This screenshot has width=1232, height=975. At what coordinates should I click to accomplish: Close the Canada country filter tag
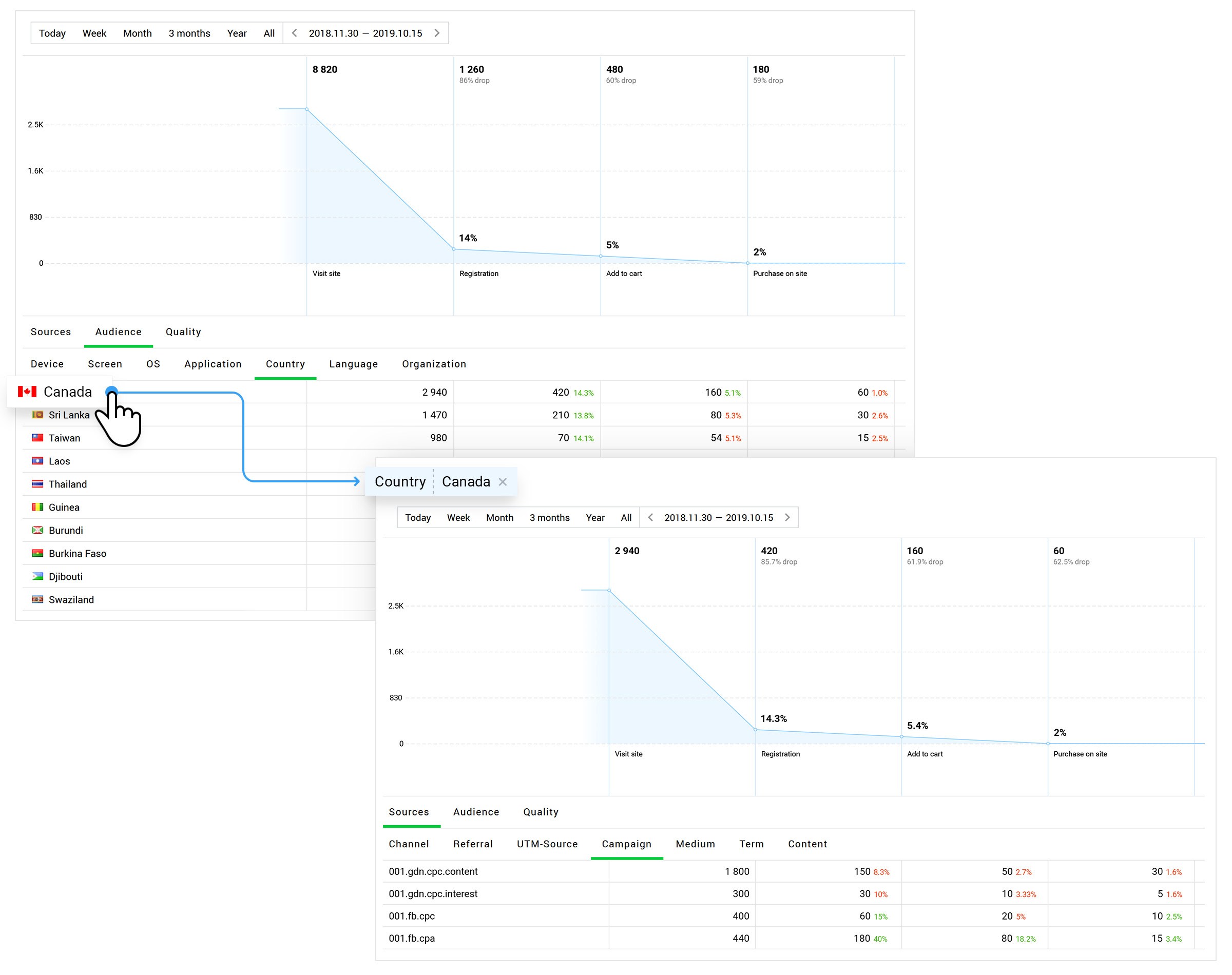click(504, 481)
